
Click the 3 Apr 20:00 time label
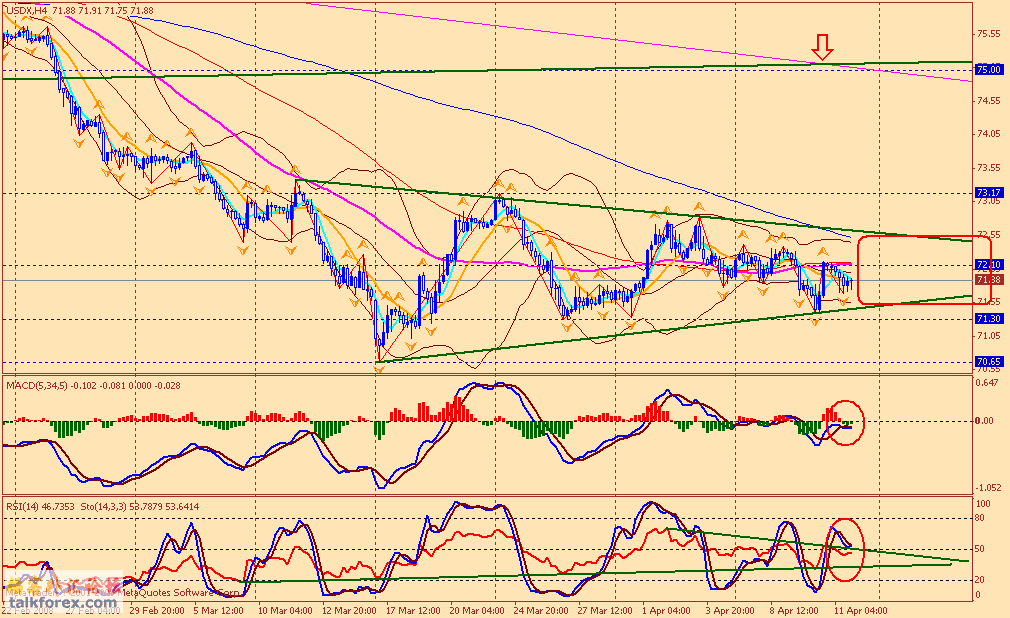click(730, 610)
